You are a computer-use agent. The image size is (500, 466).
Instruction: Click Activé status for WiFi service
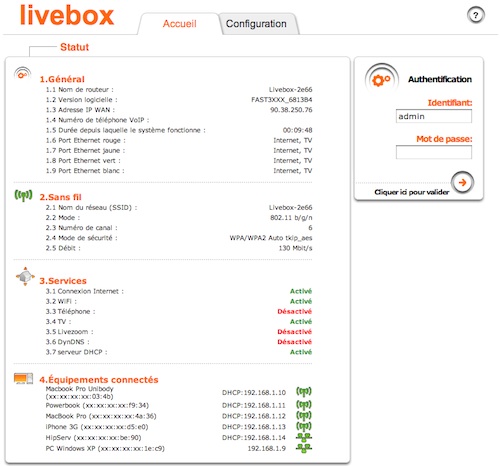pos(301,301)
